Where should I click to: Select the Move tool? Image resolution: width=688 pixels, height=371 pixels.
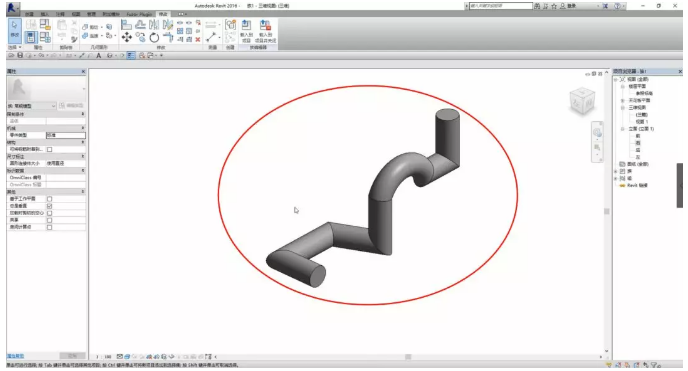coord(126,37)
